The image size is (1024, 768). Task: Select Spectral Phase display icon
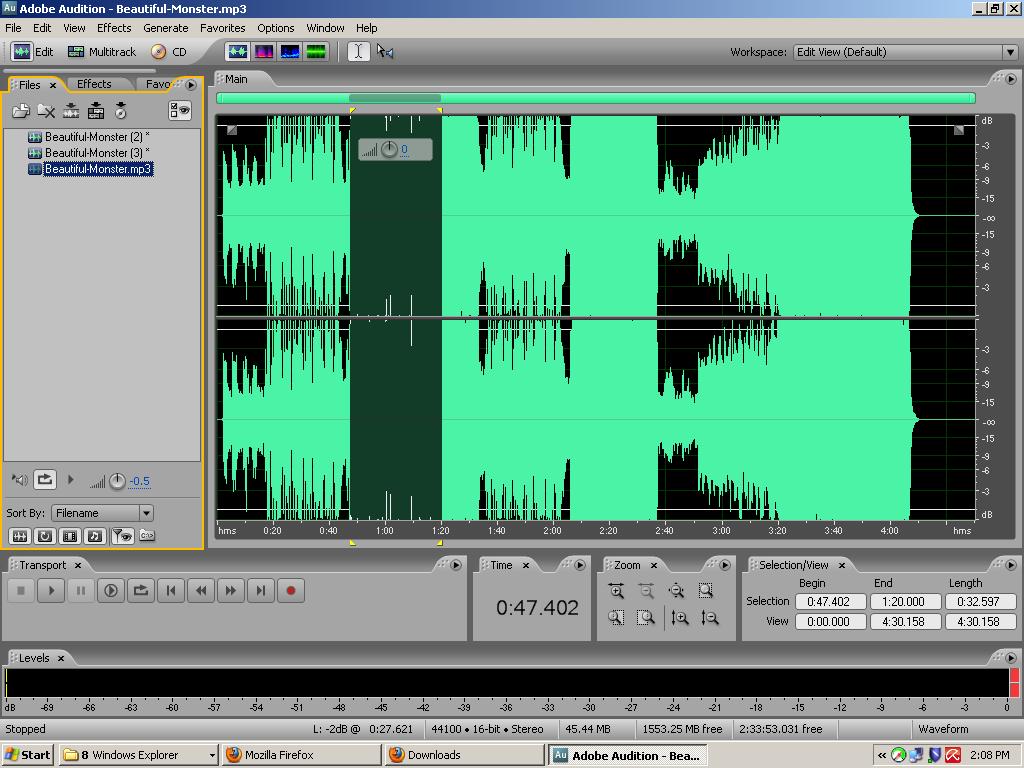[x=316, y=52]
